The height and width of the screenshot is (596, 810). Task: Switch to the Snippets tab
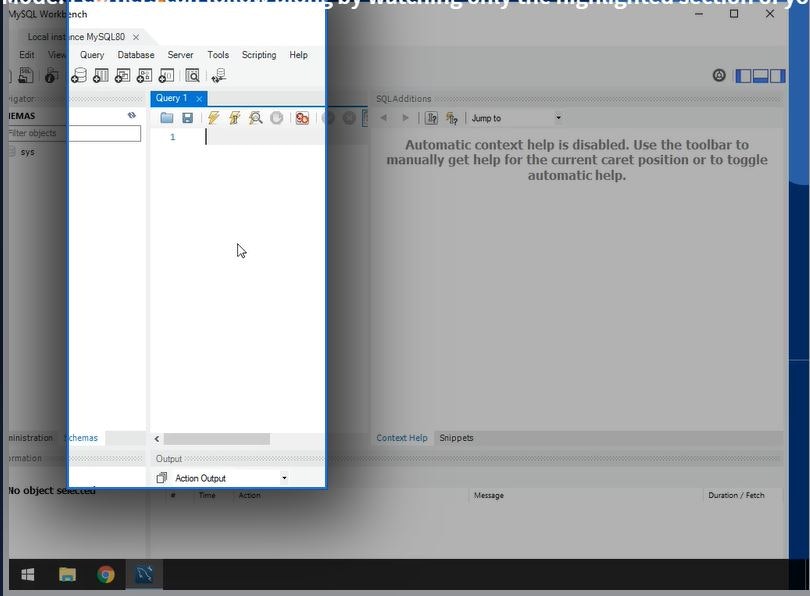click(456, 437)
